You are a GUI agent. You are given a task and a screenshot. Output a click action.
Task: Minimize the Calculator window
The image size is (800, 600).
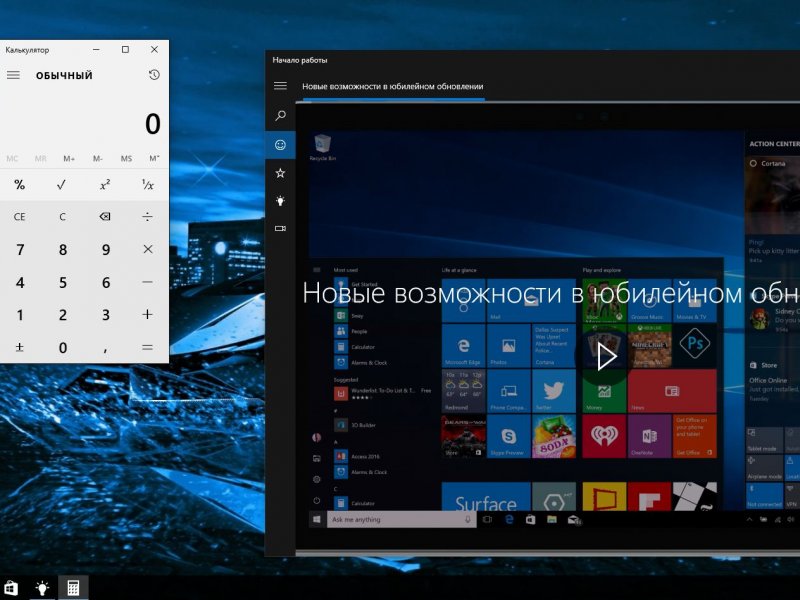(96, 49)
